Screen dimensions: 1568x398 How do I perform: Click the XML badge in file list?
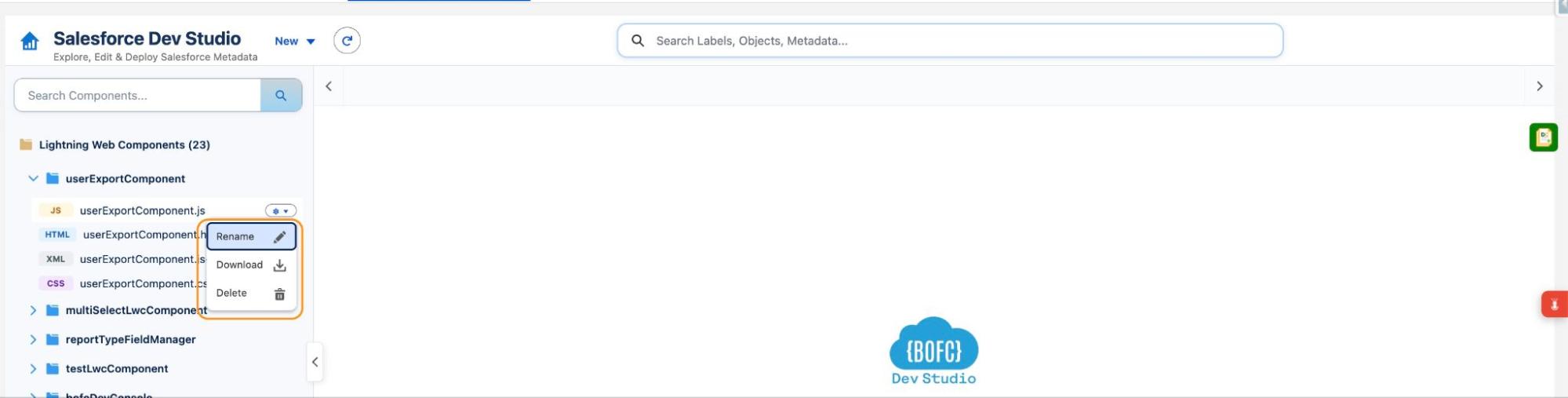(x=56, y=259)
